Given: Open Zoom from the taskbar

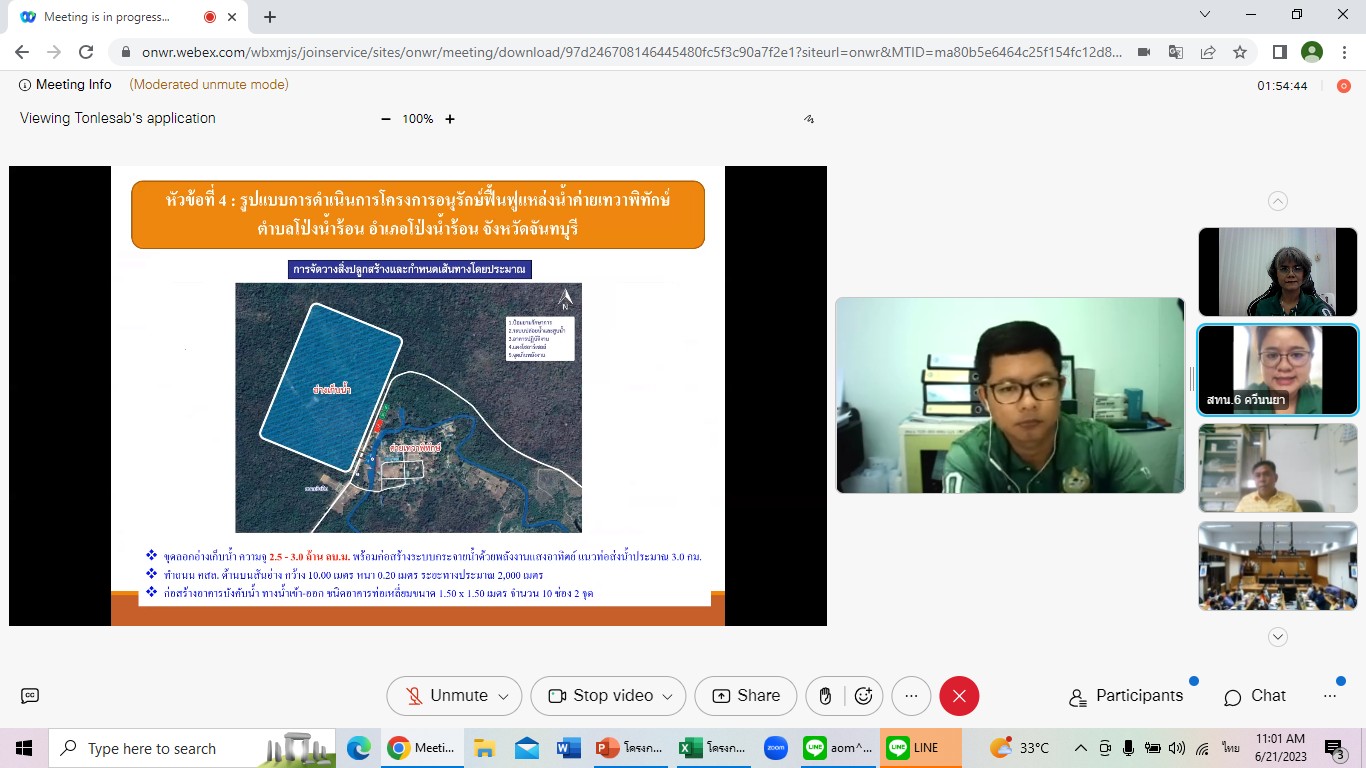Looking at the screenshot, I should (x=775, y=748).
